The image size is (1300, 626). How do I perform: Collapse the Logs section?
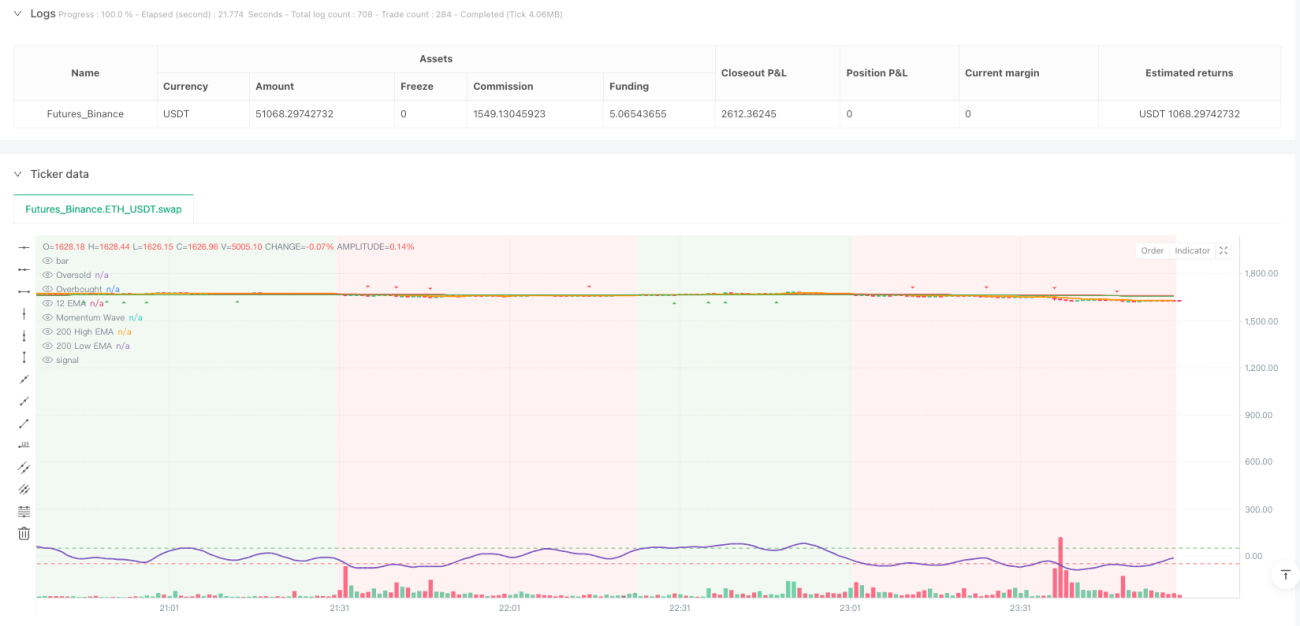tap(18, 13)
